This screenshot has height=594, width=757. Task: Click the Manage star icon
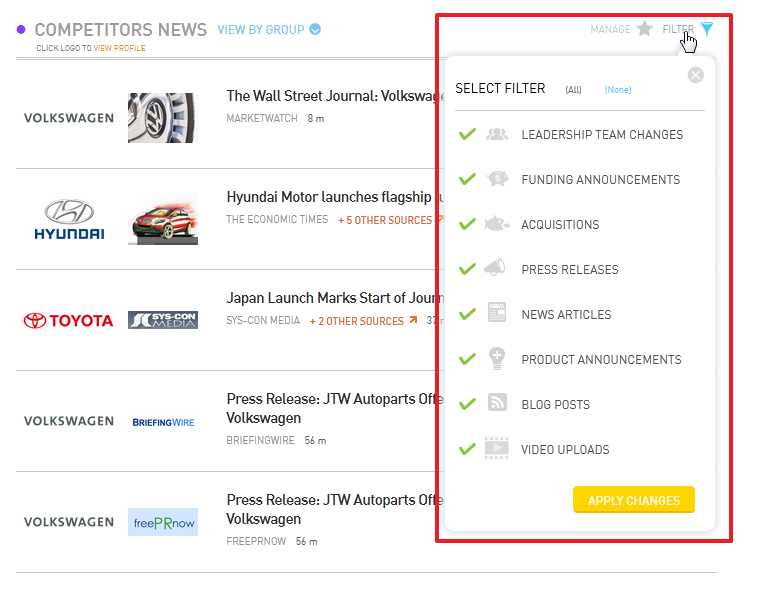click(645, 29)
